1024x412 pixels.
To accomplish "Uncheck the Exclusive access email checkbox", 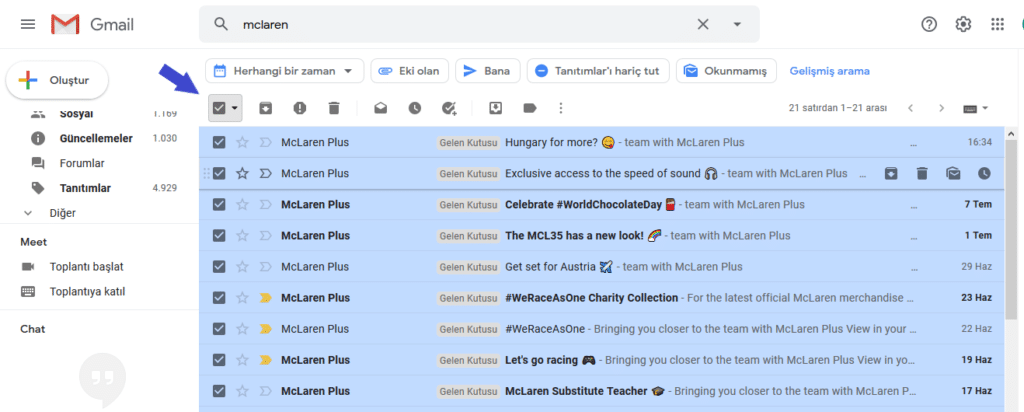I will (219, 174).
